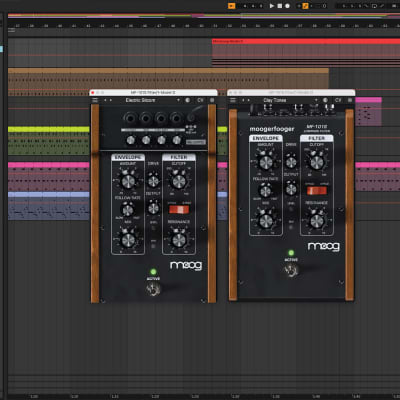
Task: Toggle the orange key/link button in transport
Action: (x=305, y=6)
